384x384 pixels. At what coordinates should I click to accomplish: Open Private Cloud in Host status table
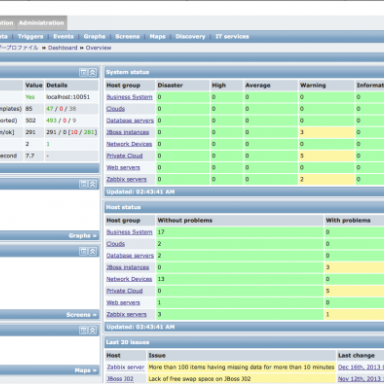pos(125,291)
